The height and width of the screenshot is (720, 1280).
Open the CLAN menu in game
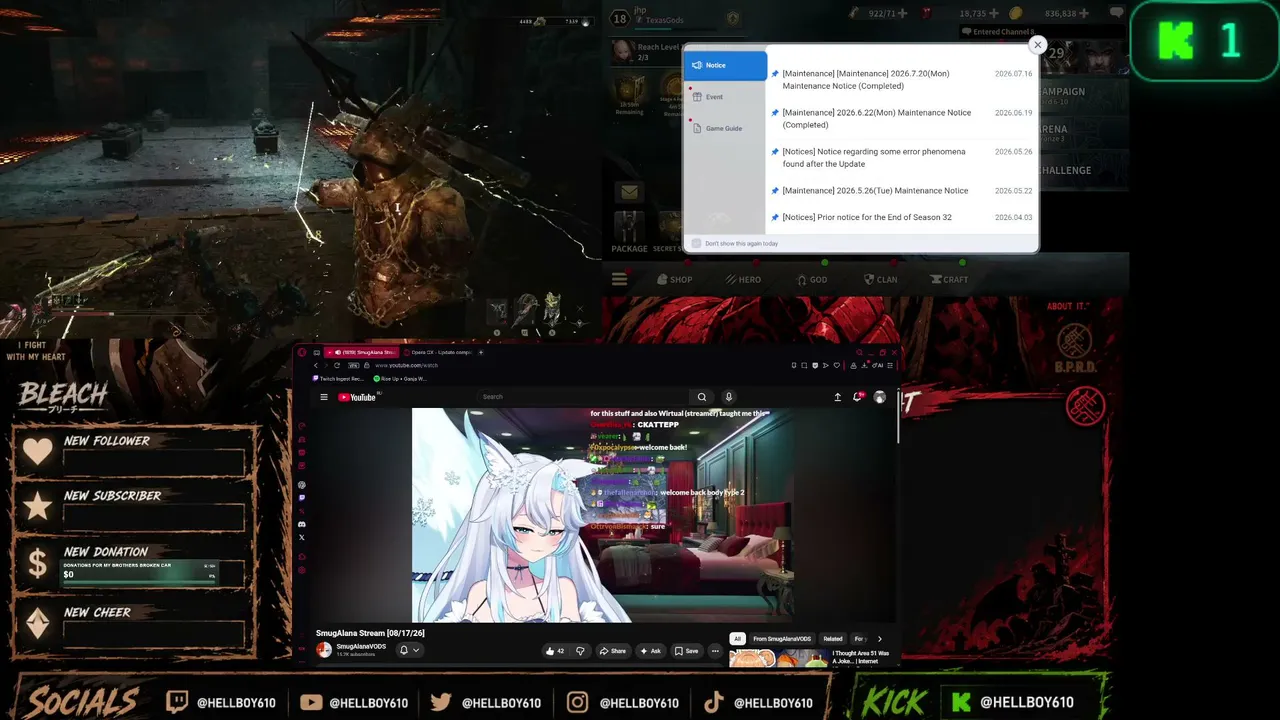coord(879,280)
